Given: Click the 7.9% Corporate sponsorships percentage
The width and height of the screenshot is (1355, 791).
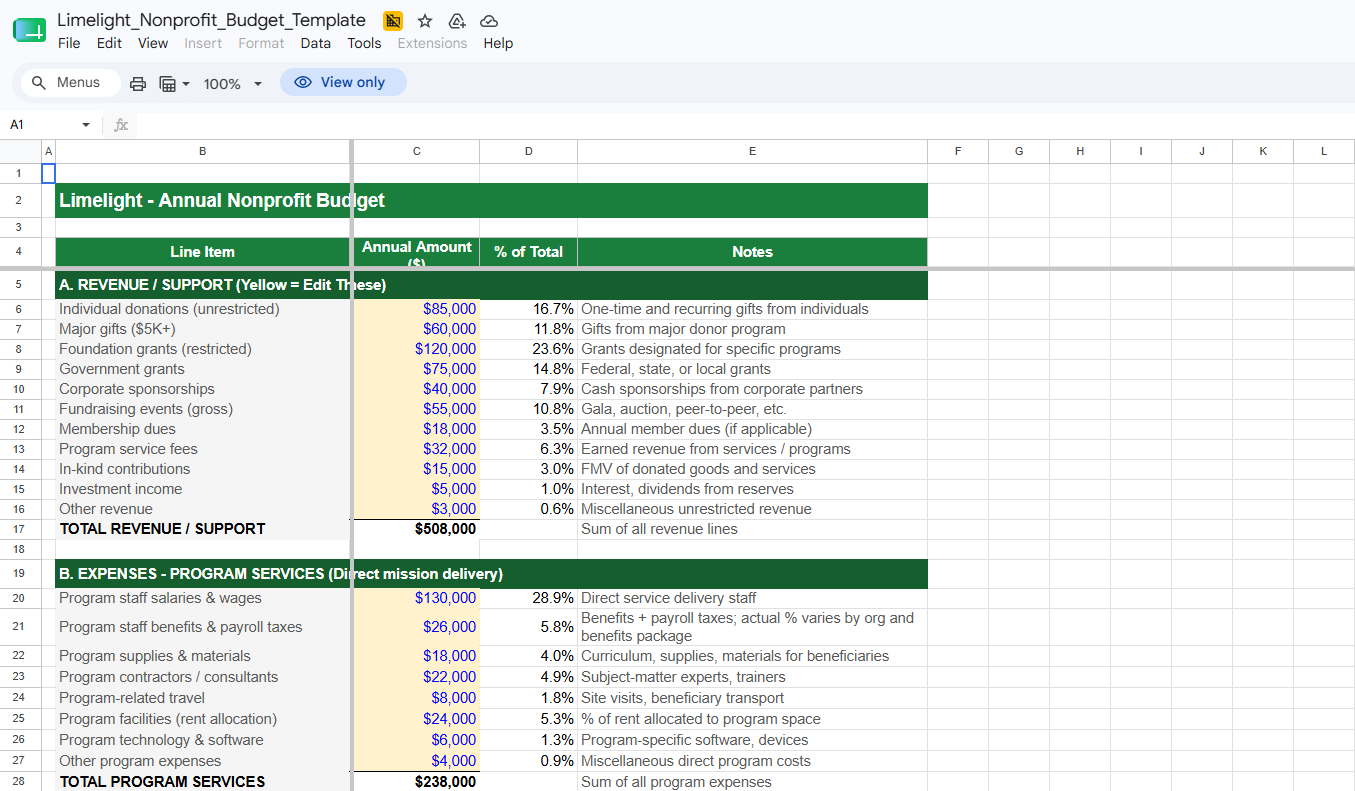Looking at the screenshot, I should (x=528, y=389).
